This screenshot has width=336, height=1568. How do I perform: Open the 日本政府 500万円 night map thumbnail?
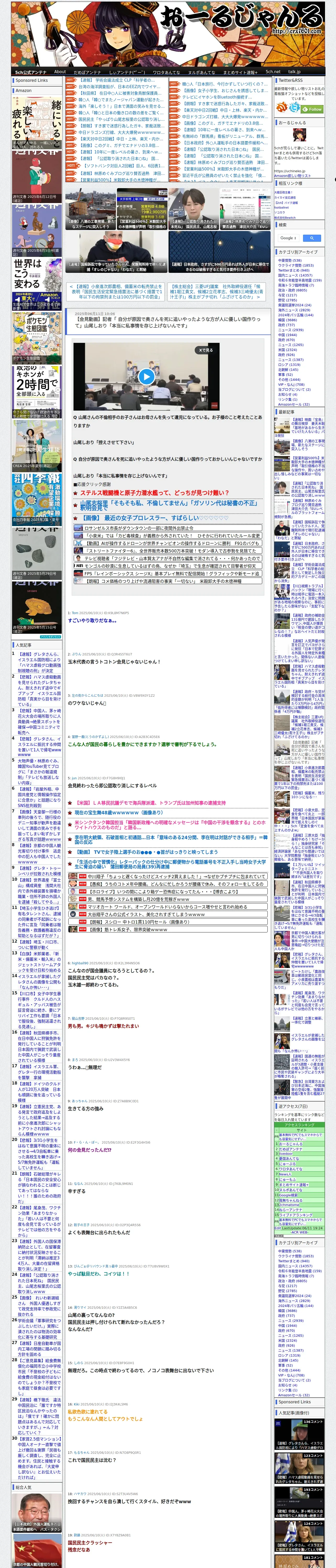click(220, 252)
